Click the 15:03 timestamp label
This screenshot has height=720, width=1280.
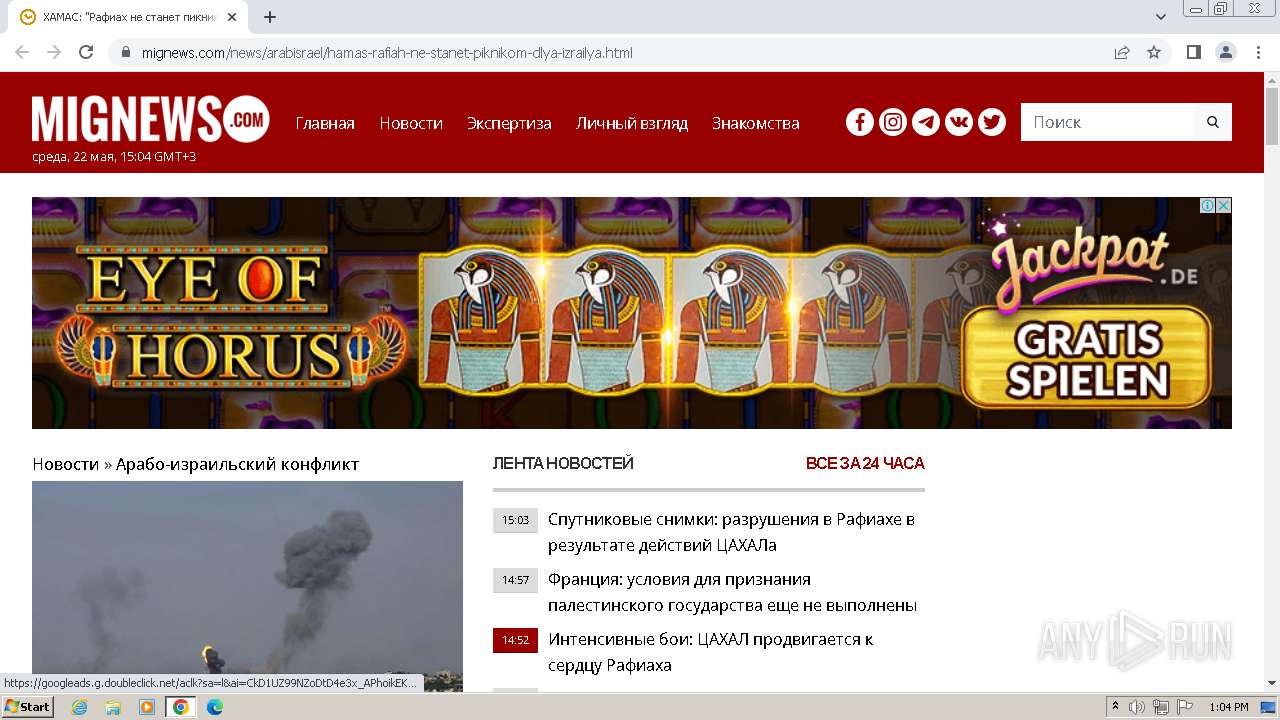515,520
